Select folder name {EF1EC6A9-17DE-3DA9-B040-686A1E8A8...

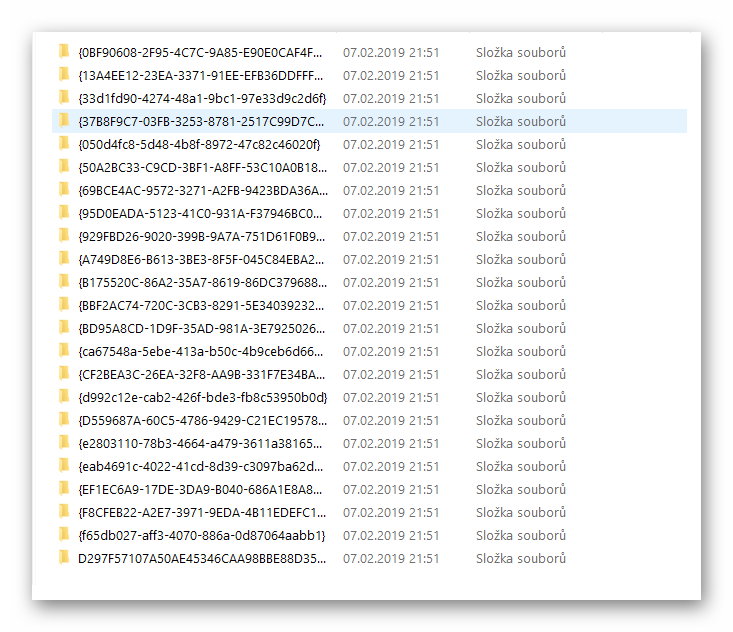coord(200,490)
